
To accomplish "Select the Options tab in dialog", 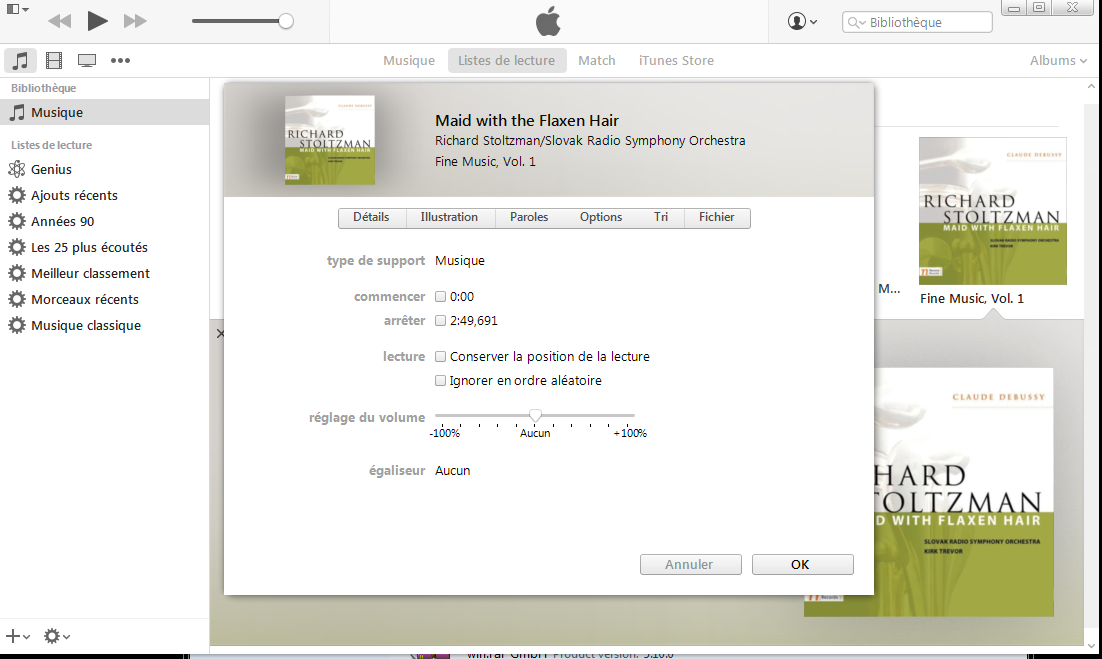I will 601,218.
